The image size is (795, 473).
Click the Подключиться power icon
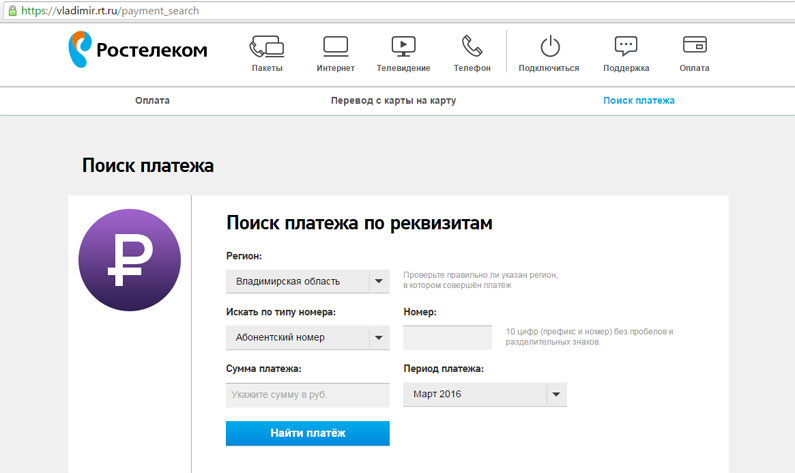click(549, 46)
